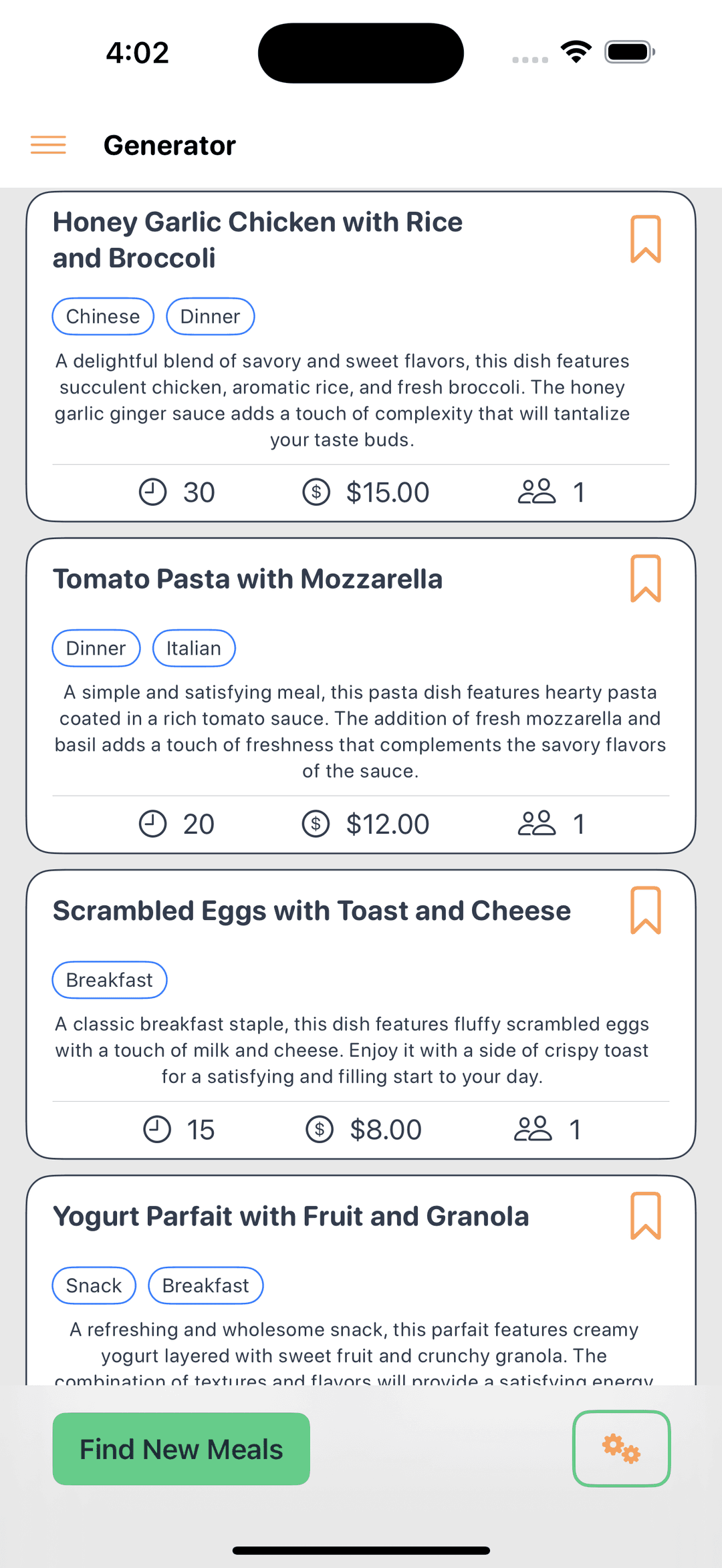Click the servings icon on Scrambled Eggs card
This screenshot has height=1568, width=722.
(x=533, y=1129)
